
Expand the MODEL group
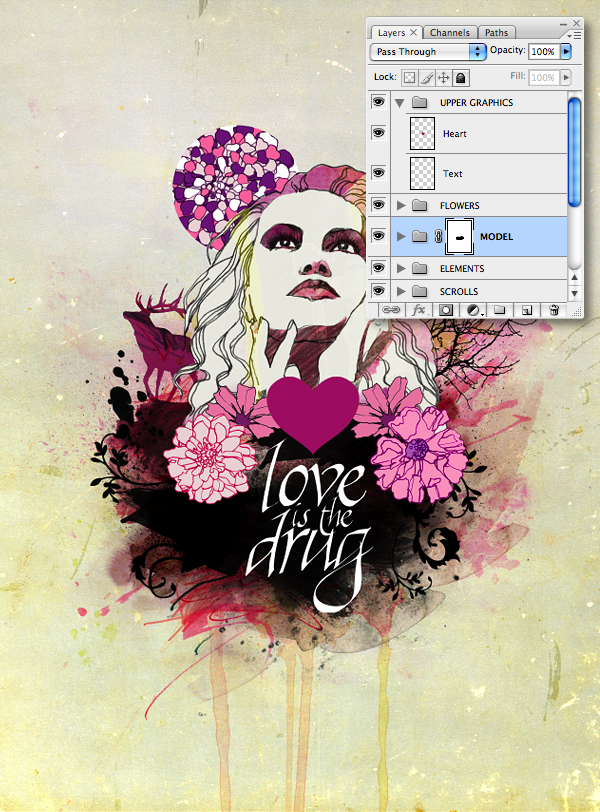click(x=401, y=237)
